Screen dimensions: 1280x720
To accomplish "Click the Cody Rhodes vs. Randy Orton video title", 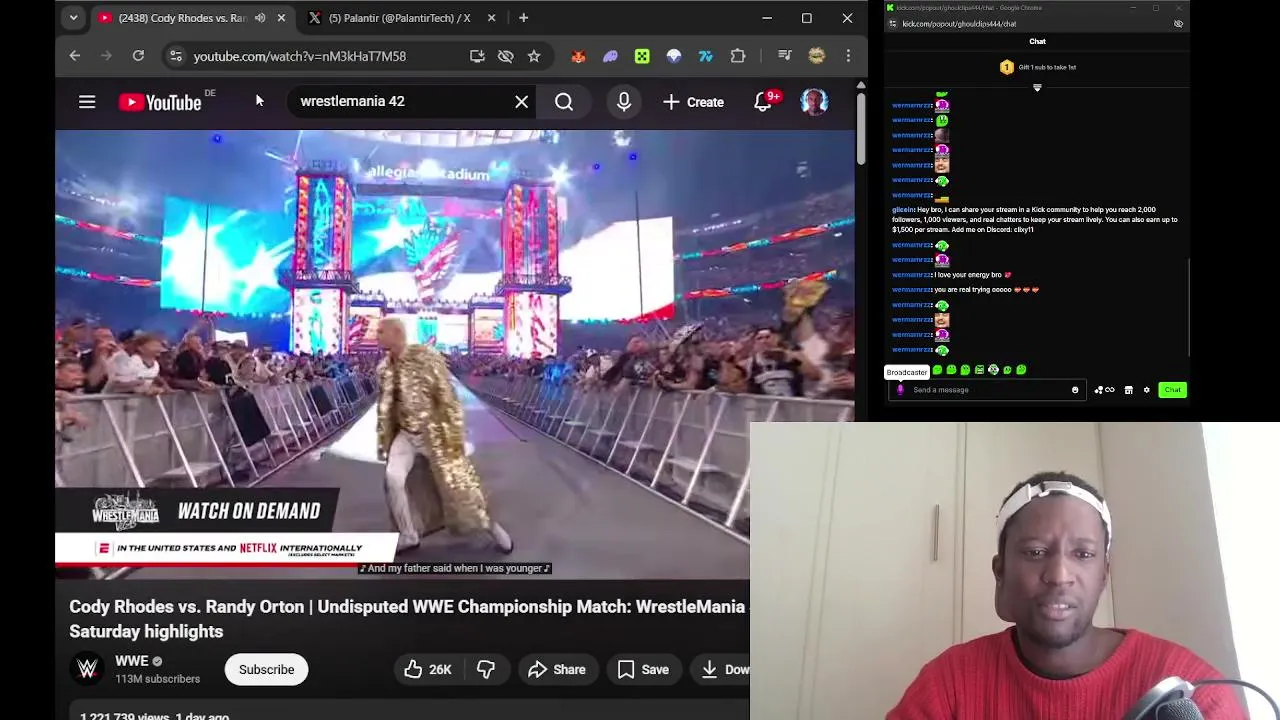I will (x=407, y=619).
